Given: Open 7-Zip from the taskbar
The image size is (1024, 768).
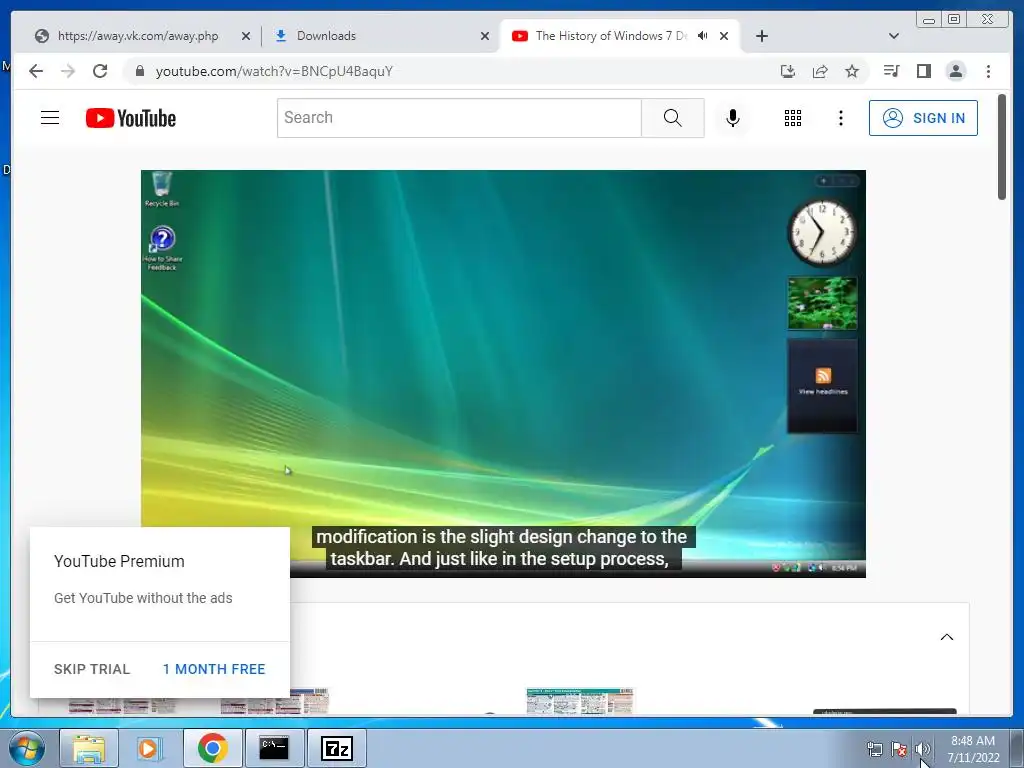Looking at the screenshot, I should pos(336,748).
